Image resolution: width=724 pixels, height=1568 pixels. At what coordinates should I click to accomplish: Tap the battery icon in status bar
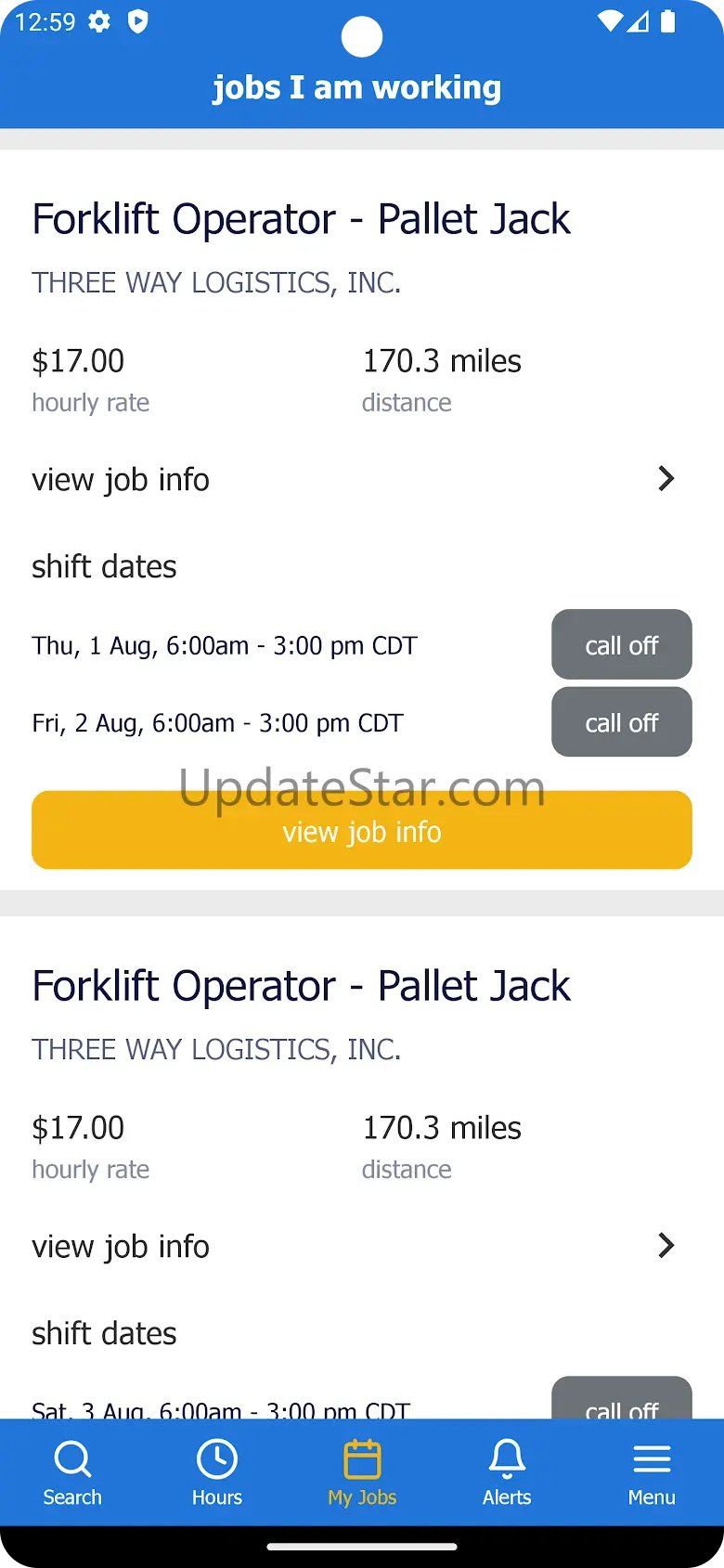[667, 21]
